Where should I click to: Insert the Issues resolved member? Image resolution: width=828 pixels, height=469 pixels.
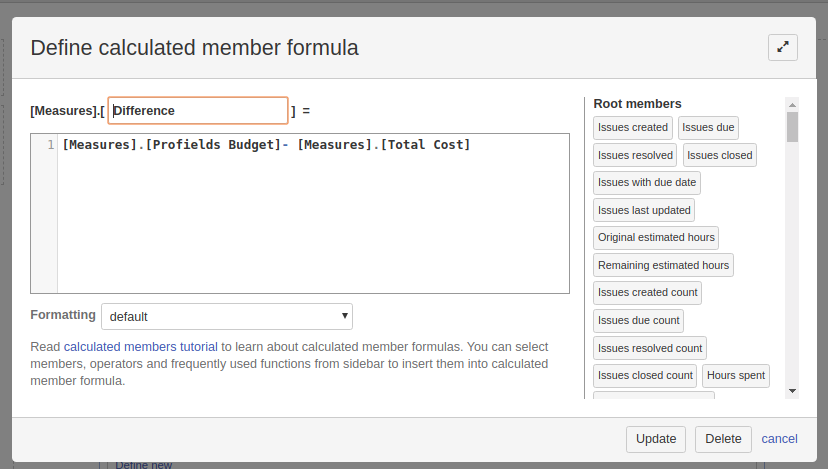tap(635, 155)
